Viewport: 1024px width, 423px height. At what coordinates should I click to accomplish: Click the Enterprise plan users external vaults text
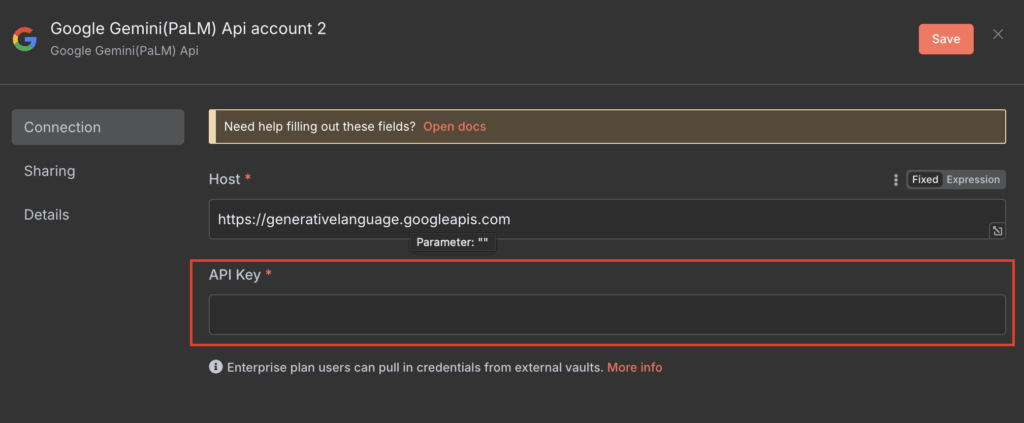[x=415, y=368]
